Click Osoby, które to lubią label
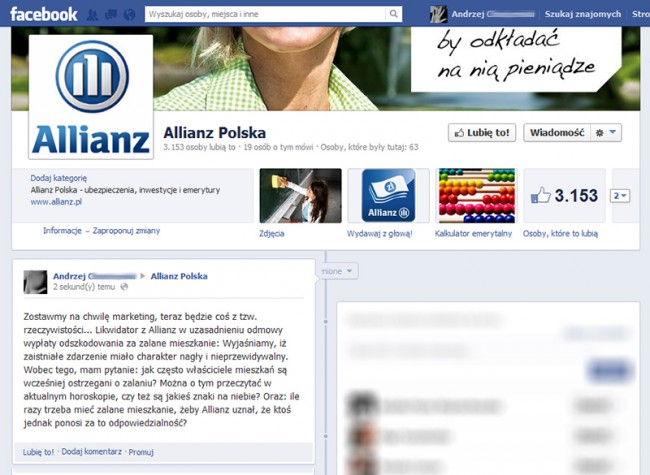This screenshot has height=475, width=650. point(560,233)
